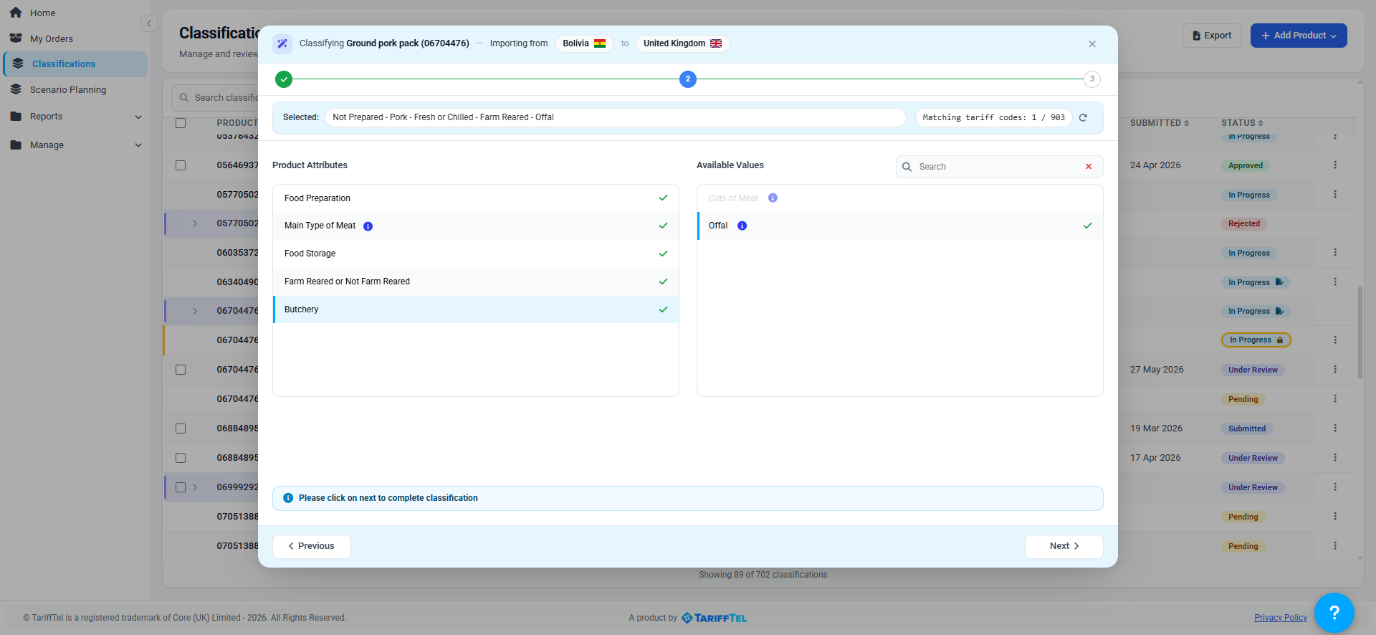Open the info icon beside Offal
Viewport: 1376px width, 635px height.
(742, 226)
